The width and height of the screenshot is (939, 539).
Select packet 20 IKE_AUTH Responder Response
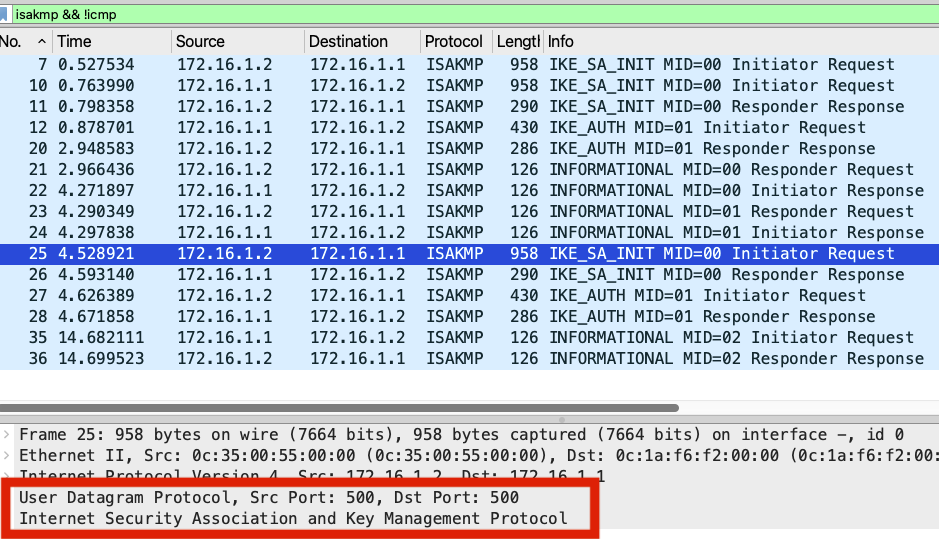470,149
